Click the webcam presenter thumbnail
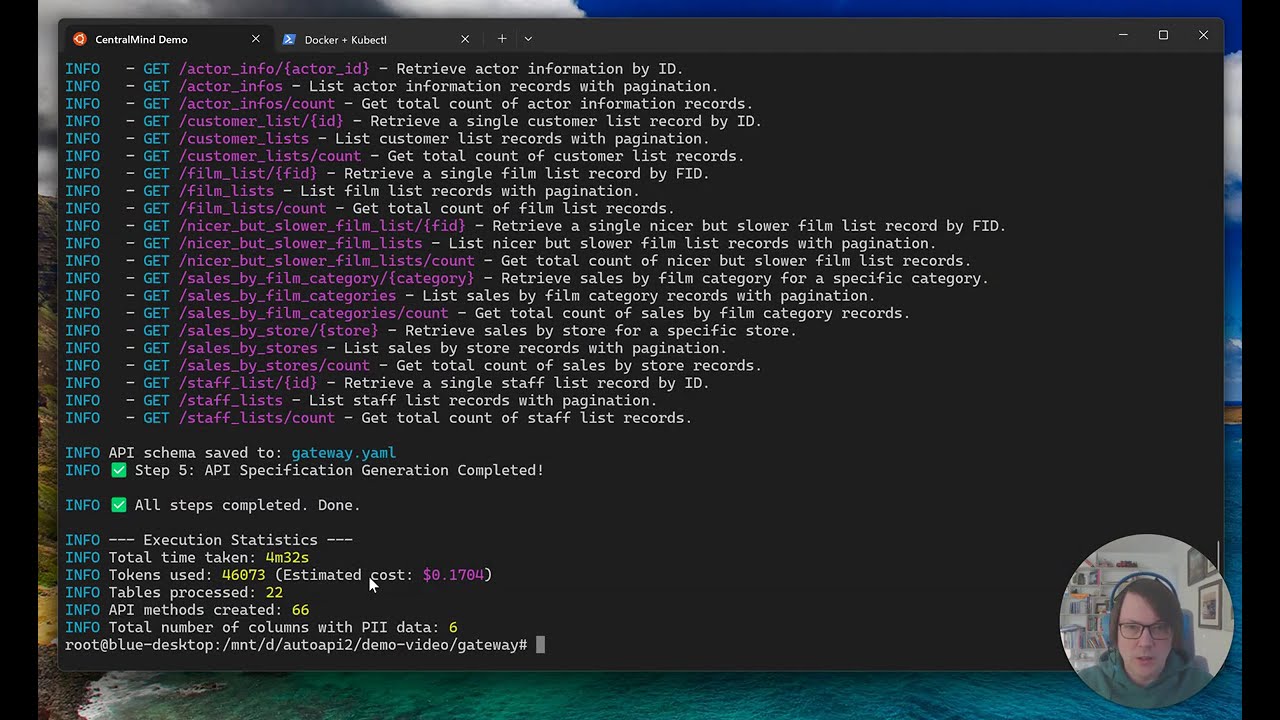This screenshot has width=1280, height=720. [1146, 620]
